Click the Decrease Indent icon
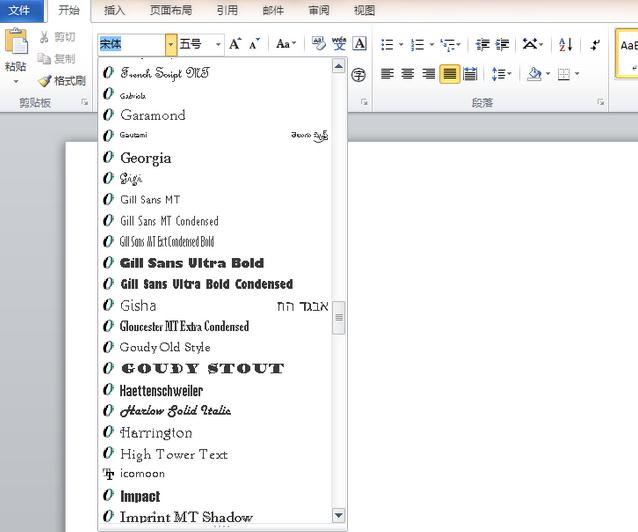 tap(483, 44)
